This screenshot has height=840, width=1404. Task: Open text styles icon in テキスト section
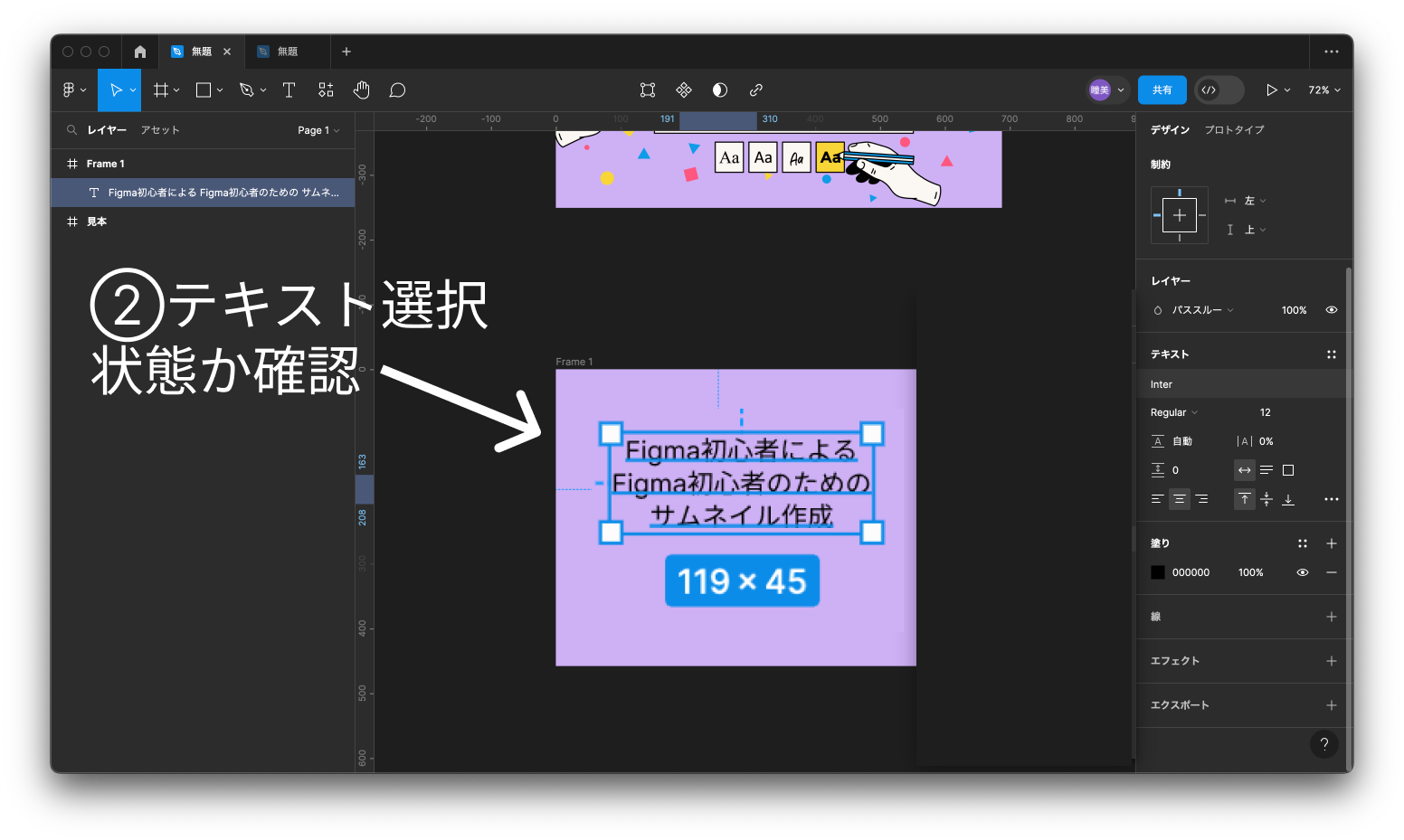[x=1332, y=354]
